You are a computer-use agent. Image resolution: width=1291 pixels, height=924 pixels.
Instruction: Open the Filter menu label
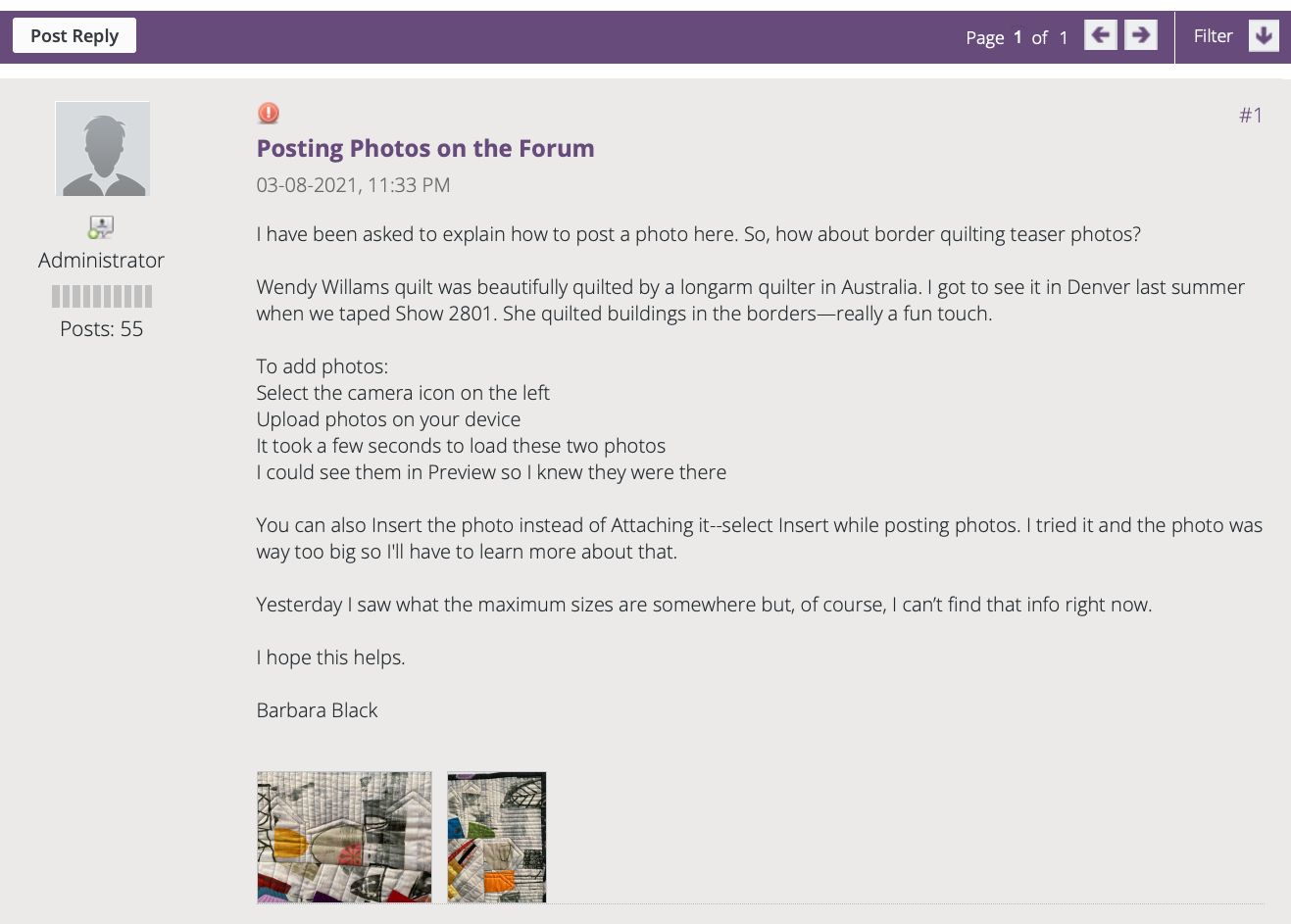1213,36
